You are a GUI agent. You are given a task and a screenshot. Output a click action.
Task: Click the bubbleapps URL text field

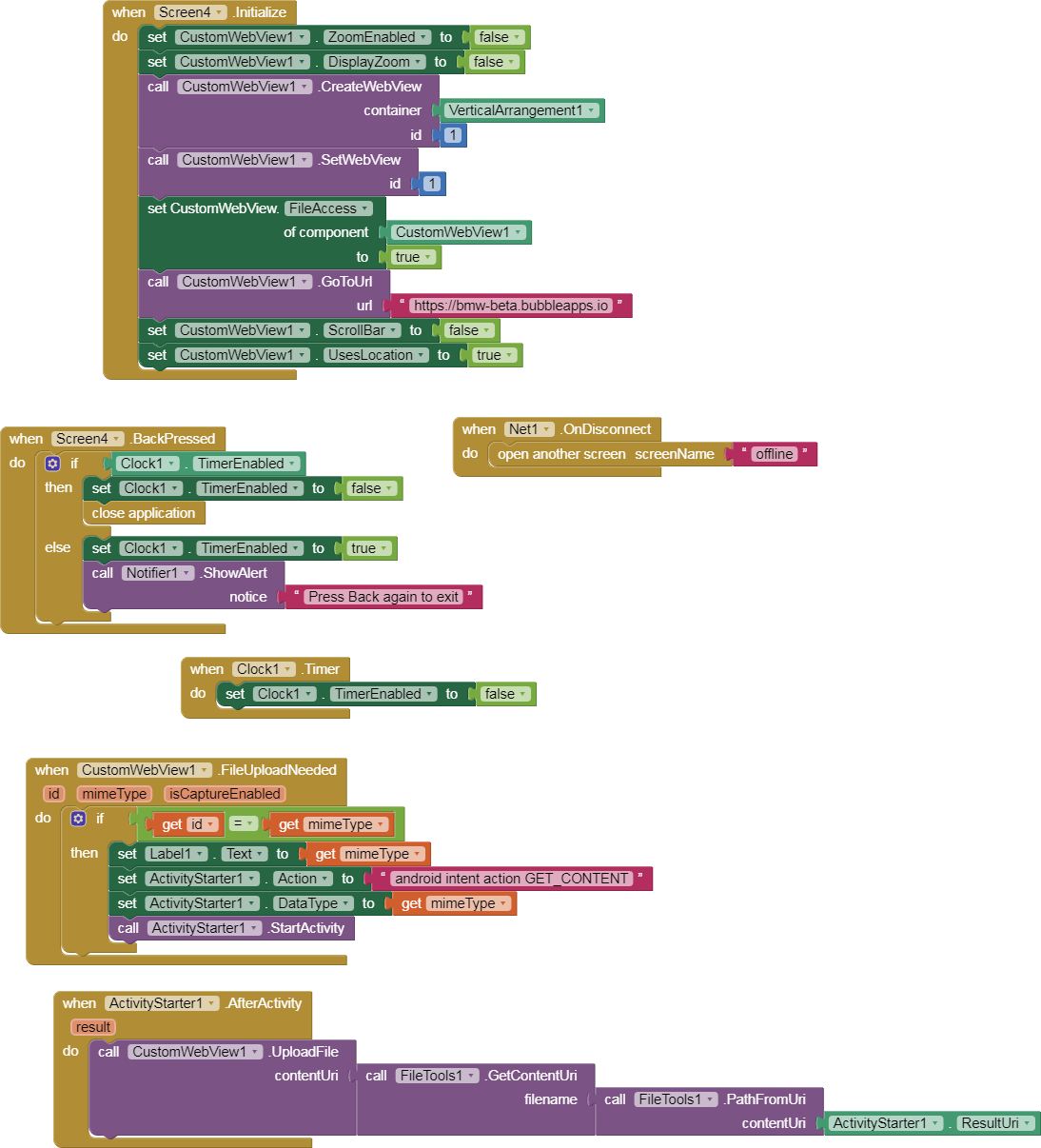tap(510, 306)
